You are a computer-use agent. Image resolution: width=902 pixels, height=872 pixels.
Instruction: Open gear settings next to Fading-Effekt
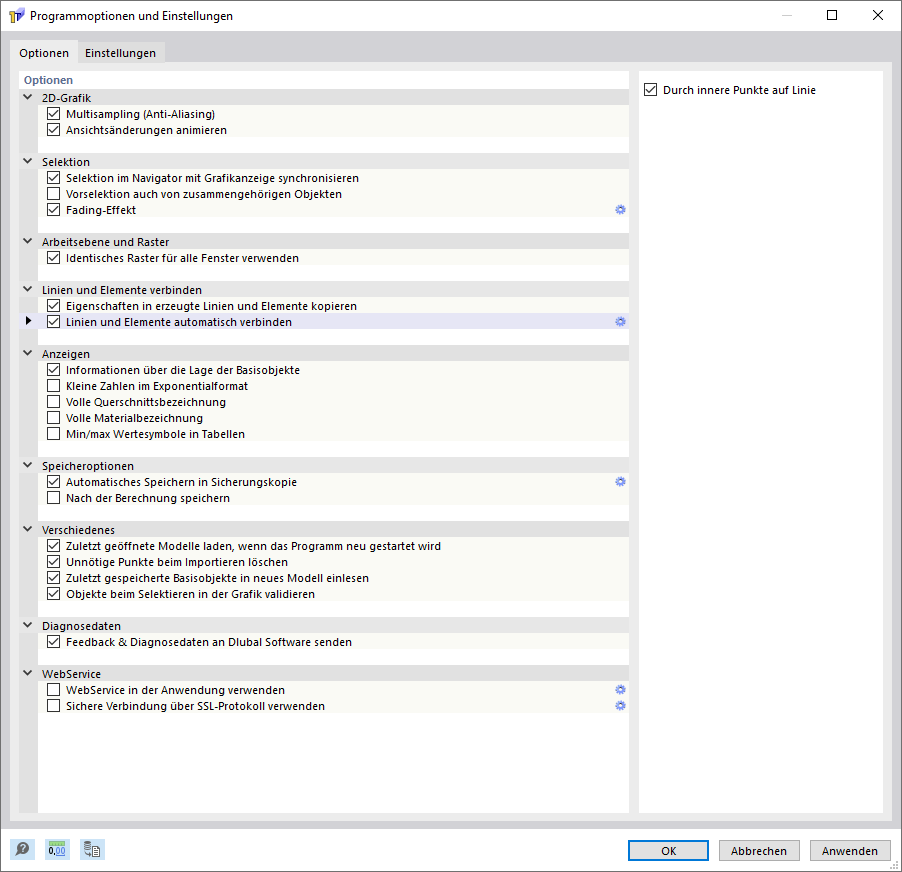tap(620, 209)
